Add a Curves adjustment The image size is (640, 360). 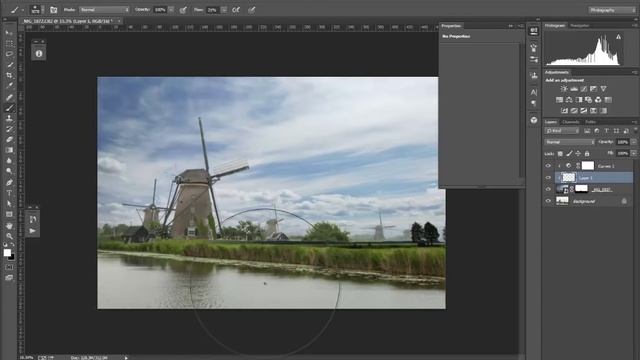click(x=584, y=89)
